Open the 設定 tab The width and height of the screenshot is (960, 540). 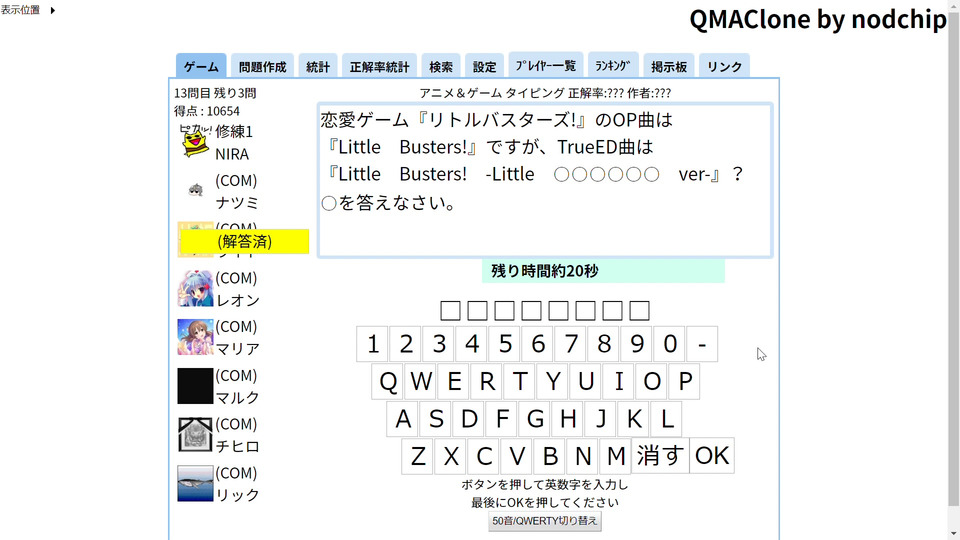coord(484,66)
